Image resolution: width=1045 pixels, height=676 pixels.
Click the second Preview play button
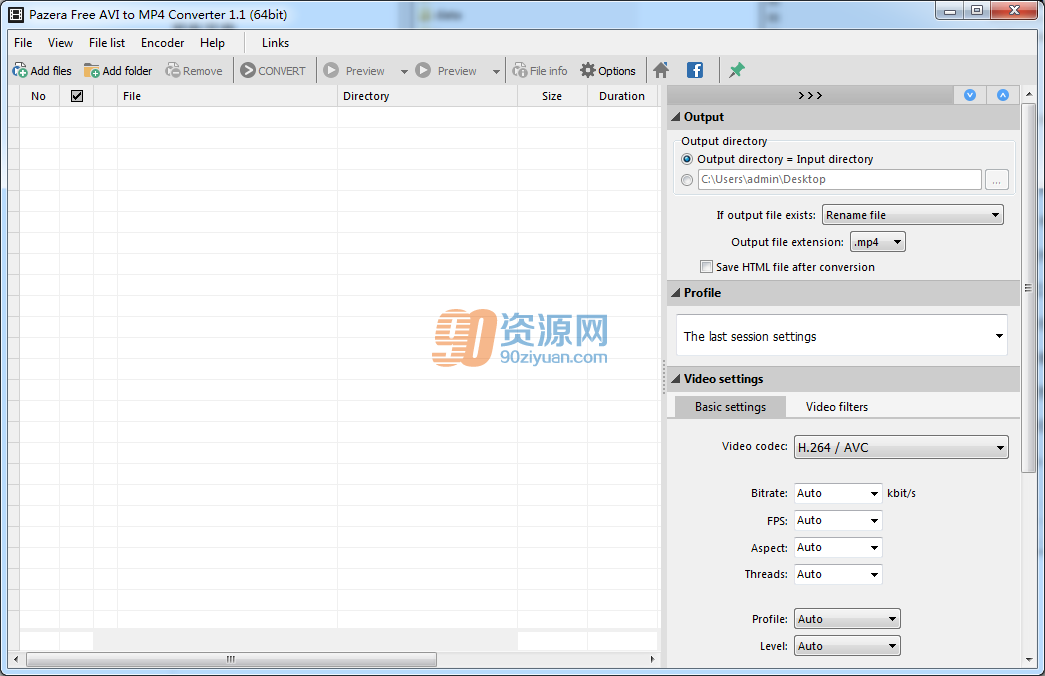click(423, 70)
